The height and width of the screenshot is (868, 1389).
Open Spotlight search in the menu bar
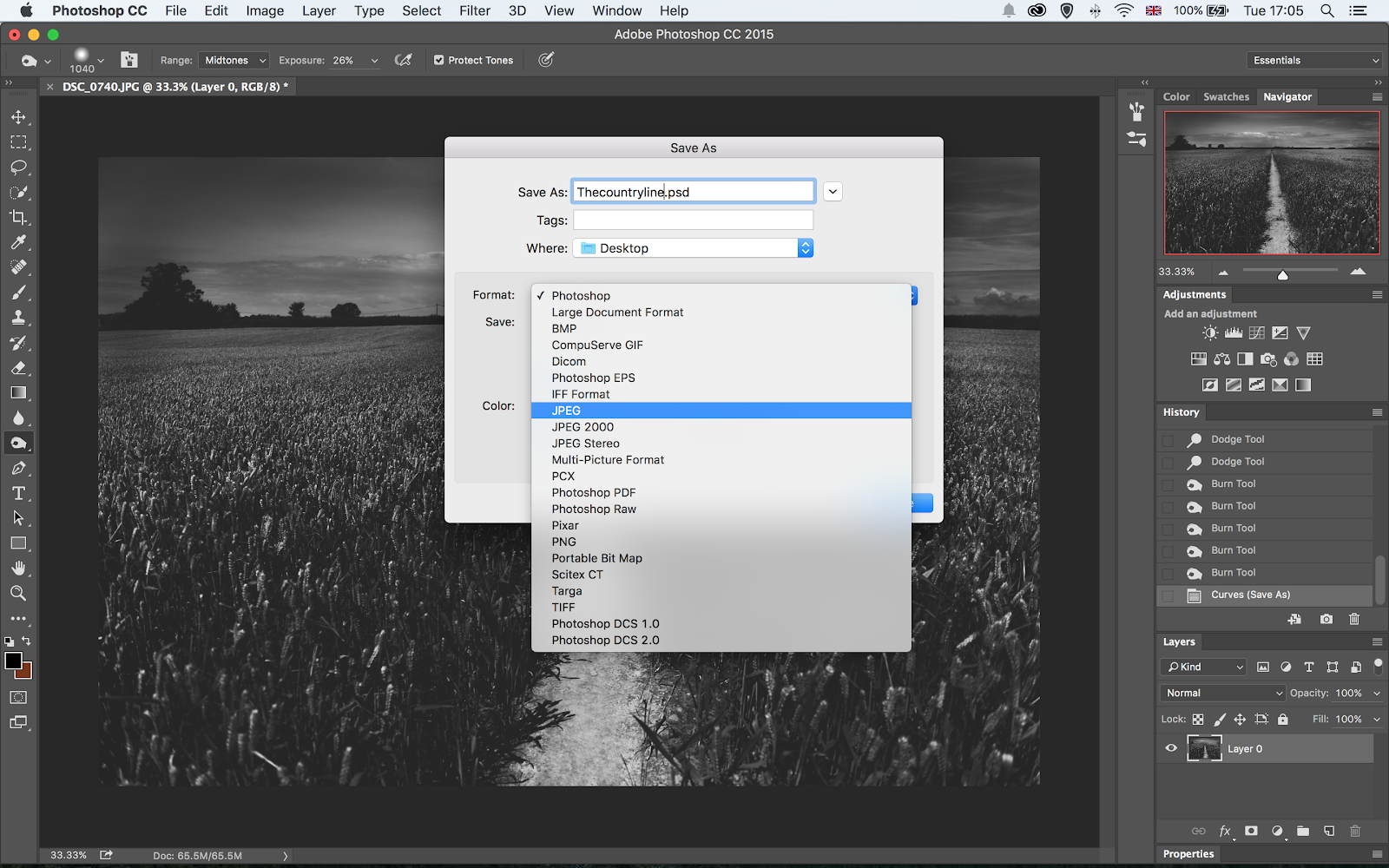click(x=1327, y=10)
